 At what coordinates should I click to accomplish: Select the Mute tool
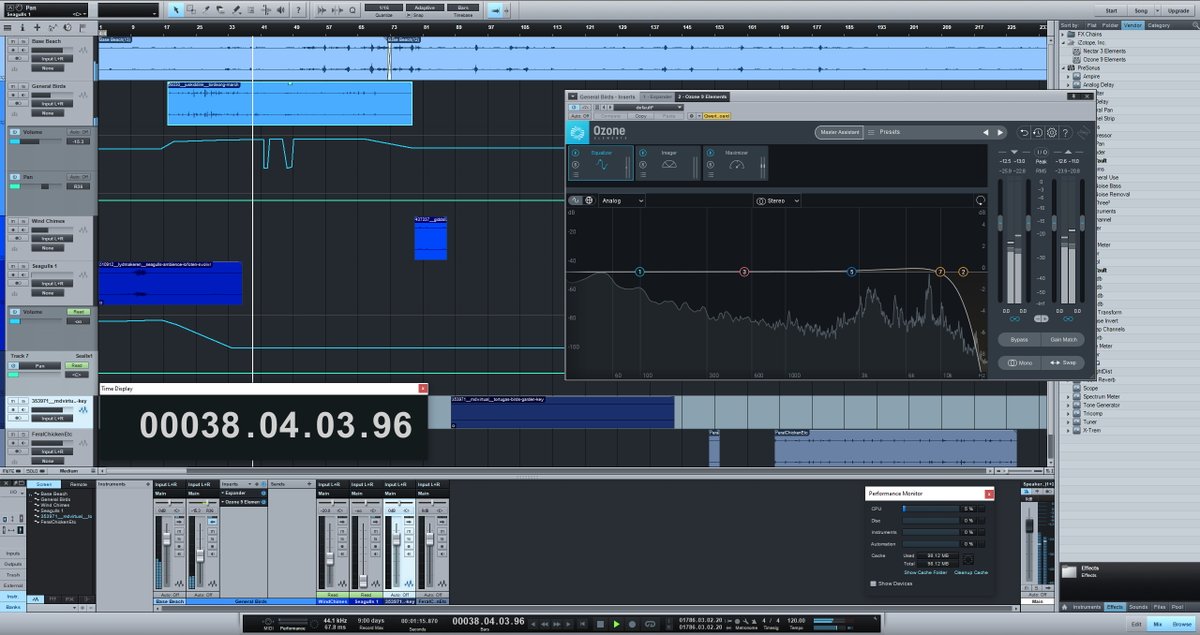250,10
